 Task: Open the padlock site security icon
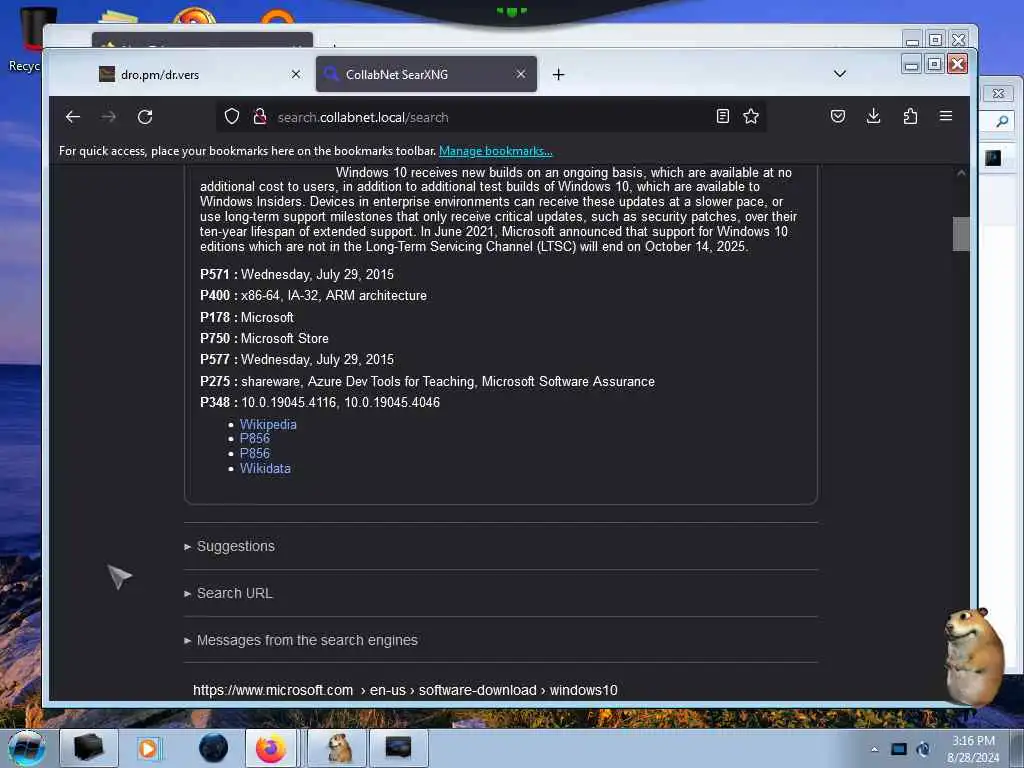(260, 117)
